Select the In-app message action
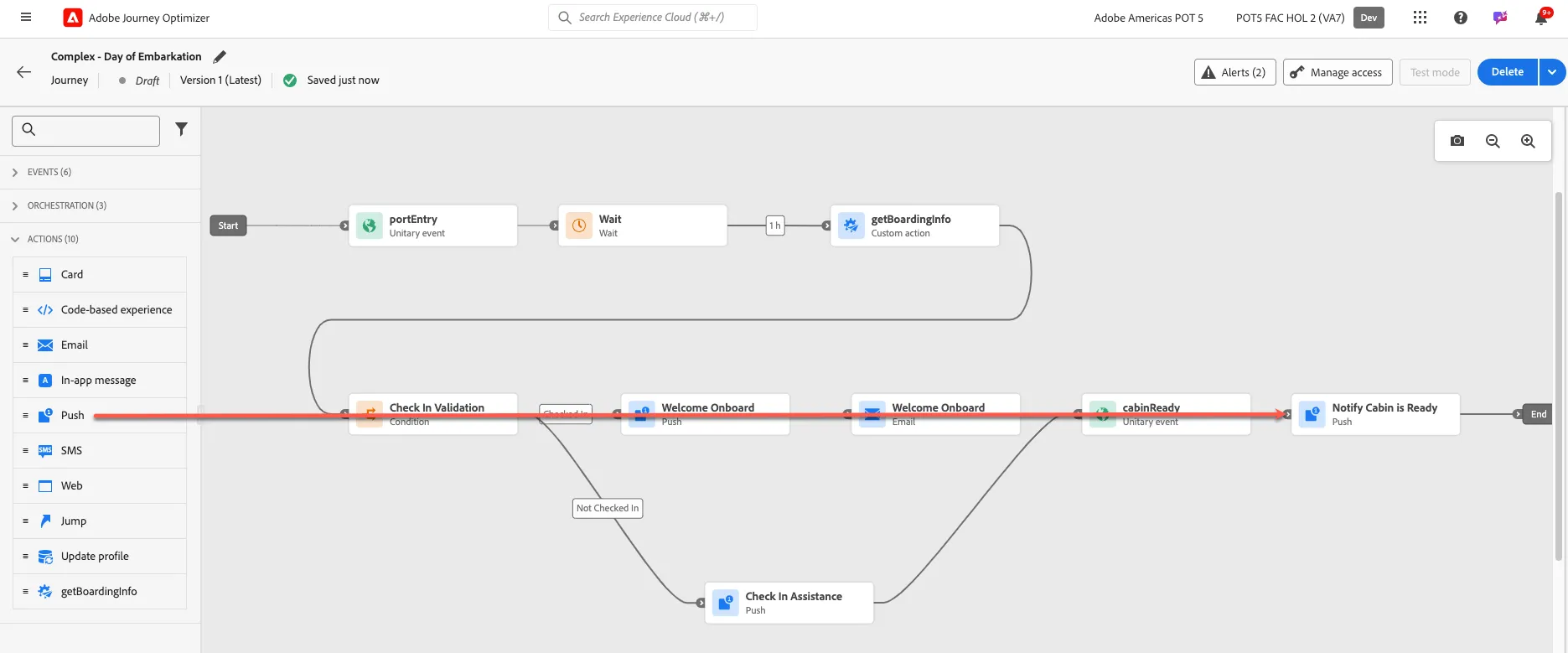This screenshot has width=1568, height=653. tap(100, 381)
